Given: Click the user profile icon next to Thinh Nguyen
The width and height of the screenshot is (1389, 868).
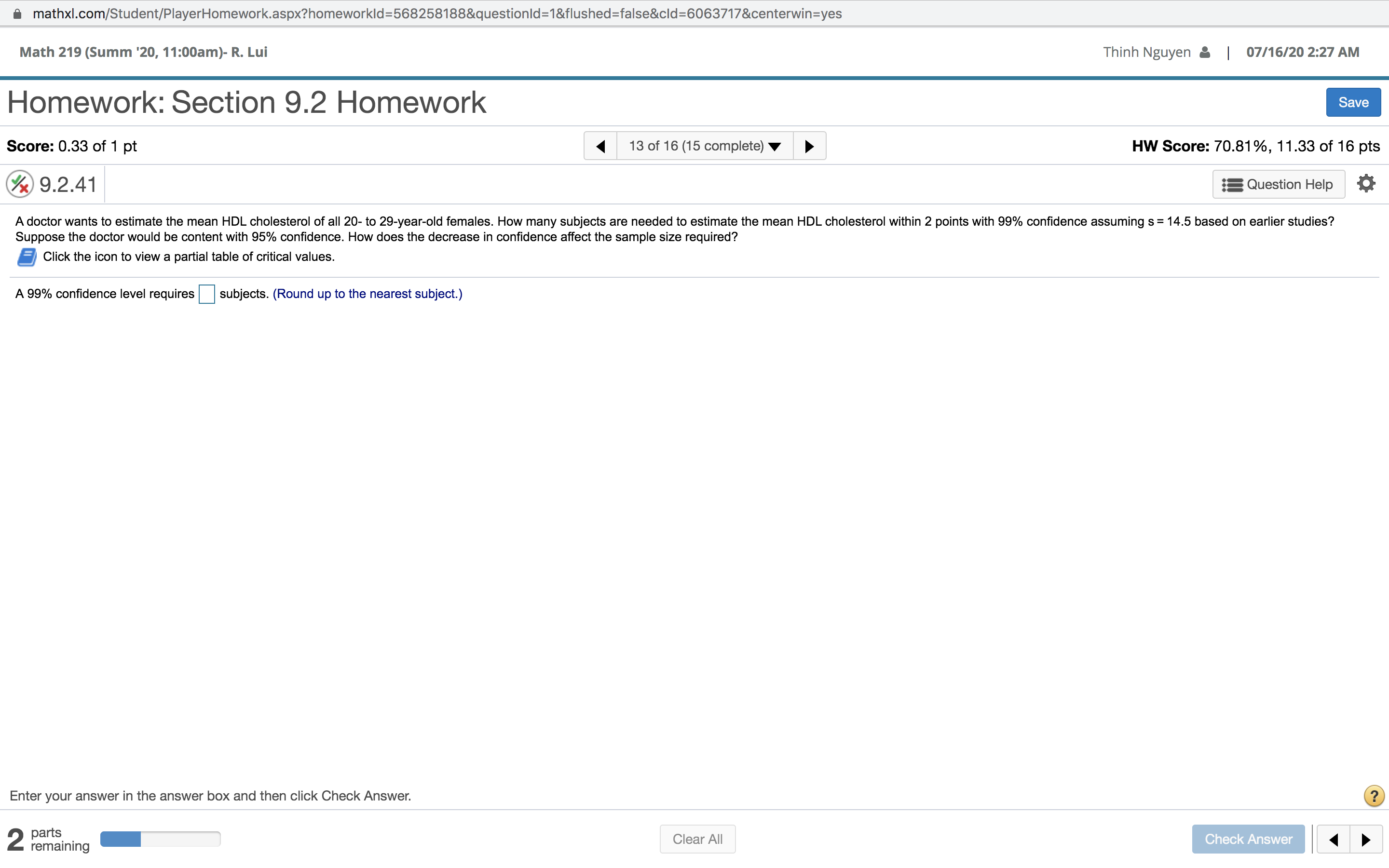Looking at the screenshot, I should click(1204, 52).
